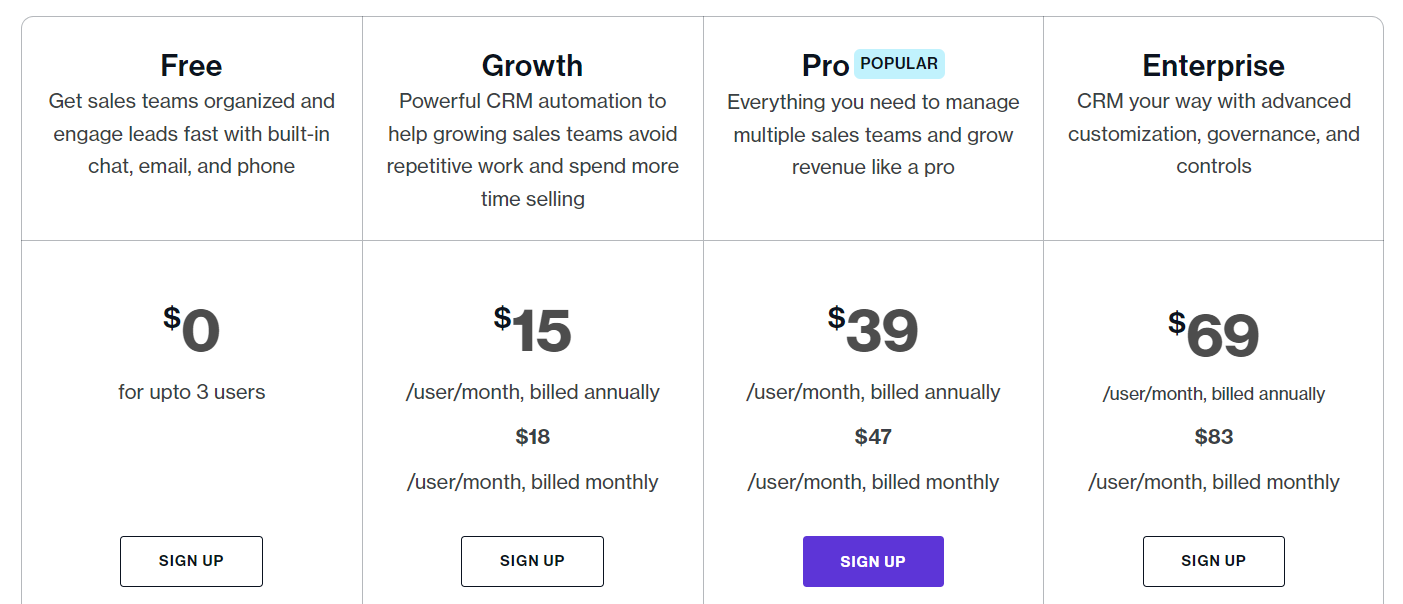Click the $69 annual price for Enterprise
1403x604 pixels.
click(x=1213, y=335)
